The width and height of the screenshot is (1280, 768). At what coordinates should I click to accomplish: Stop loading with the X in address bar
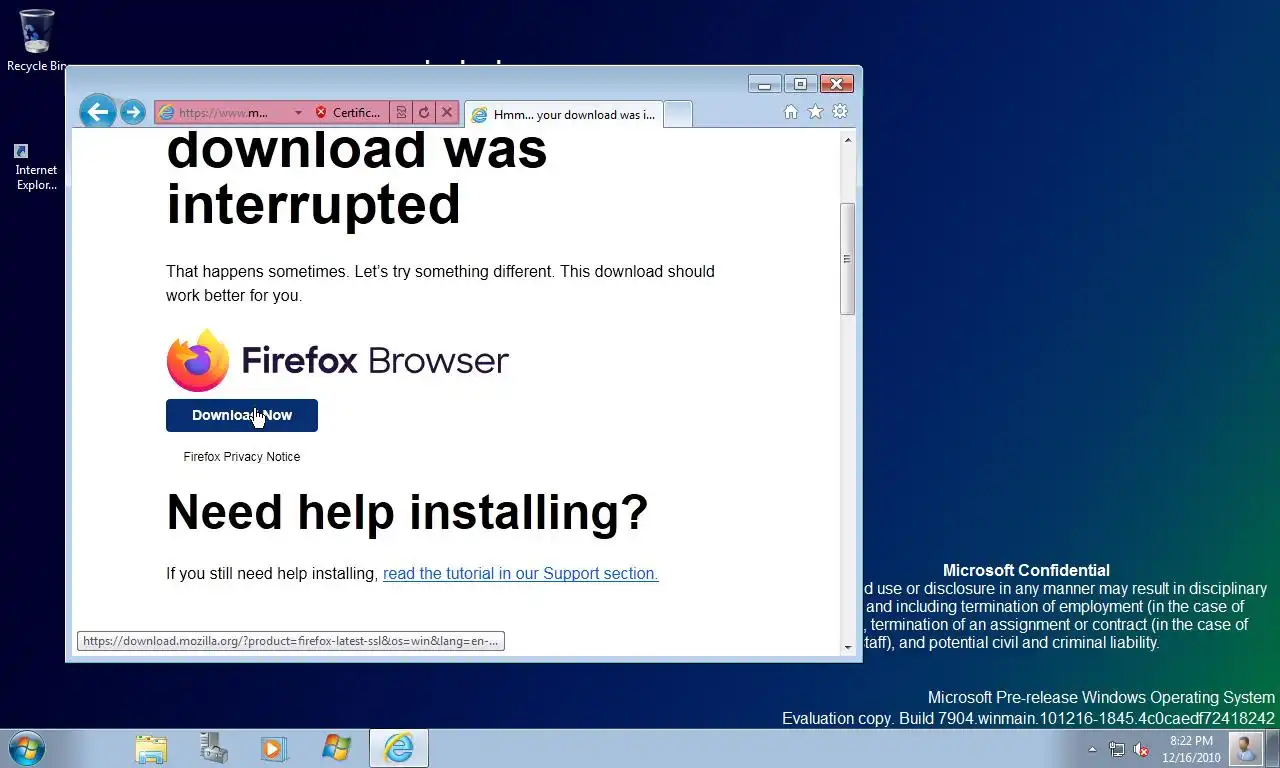click(x=447, y=113)
